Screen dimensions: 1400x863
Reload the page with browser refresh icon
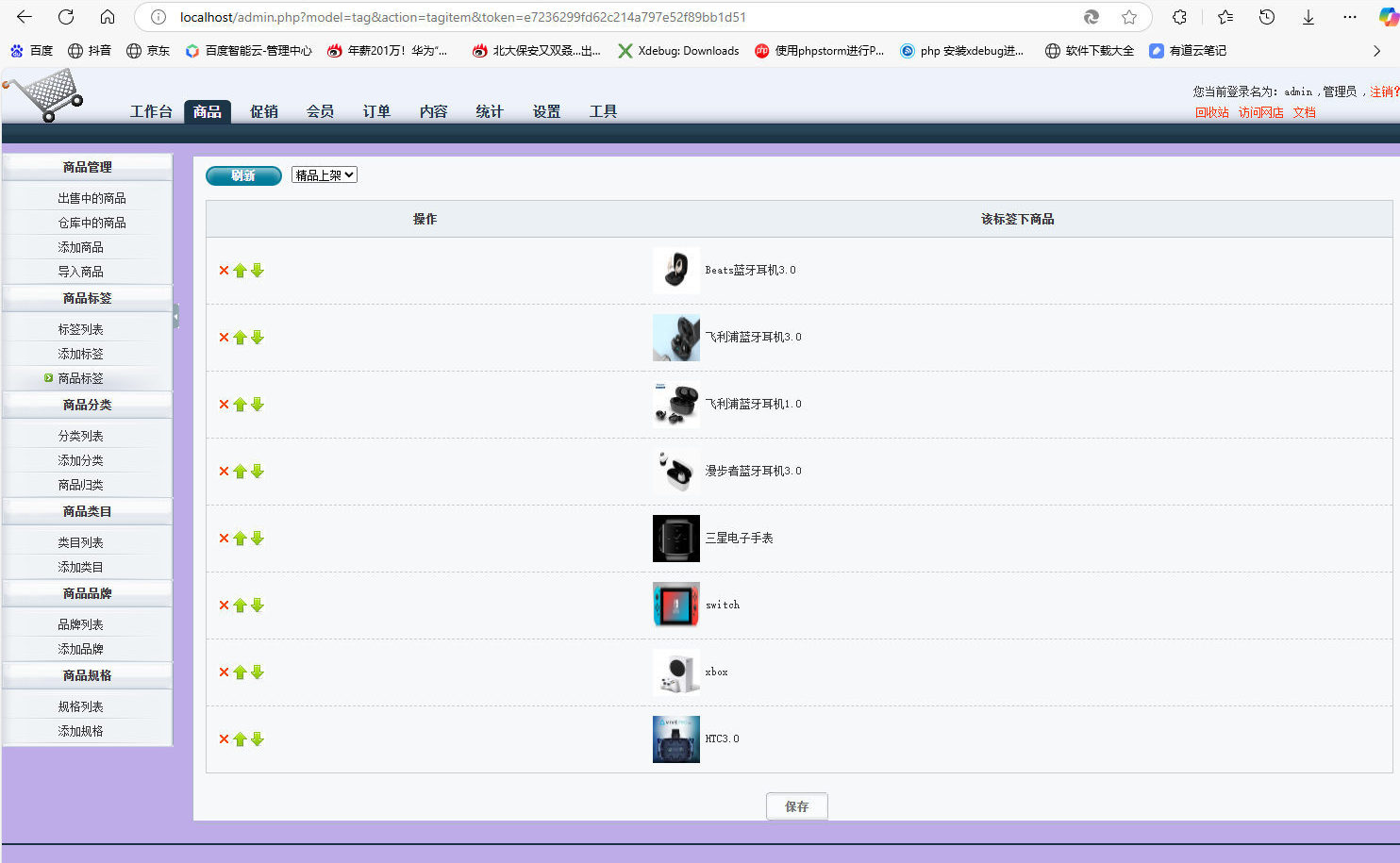click(x=66, y=17)
